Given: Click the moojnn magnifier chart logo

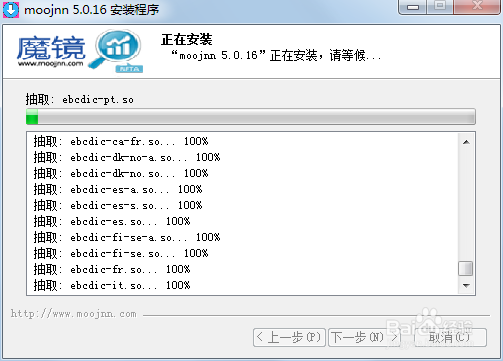Looking at the screenshot, I should point(116,51).
